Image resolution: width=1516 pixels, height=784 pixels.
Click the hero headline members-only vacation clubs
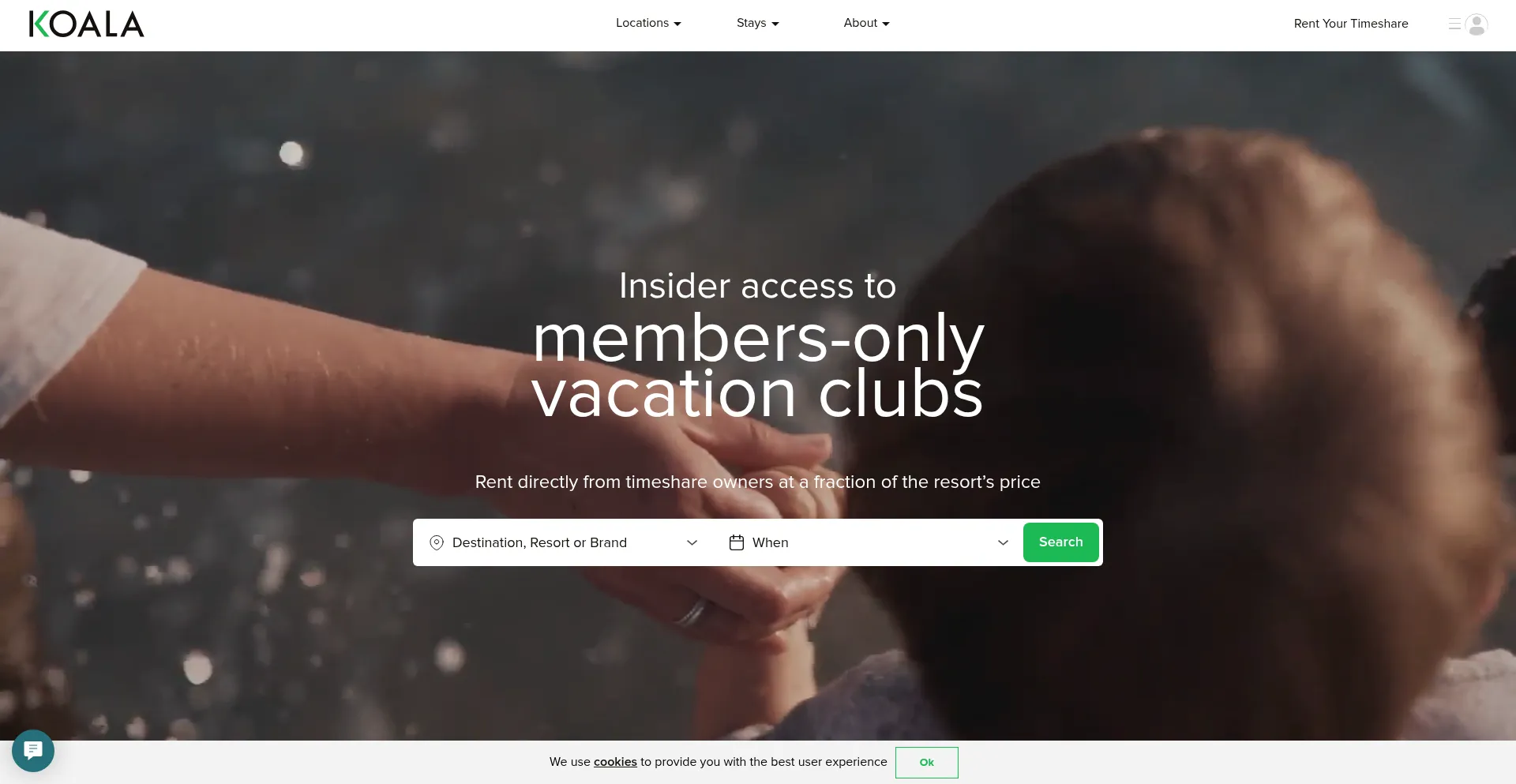pyautogui.click(x=758, y=366)
